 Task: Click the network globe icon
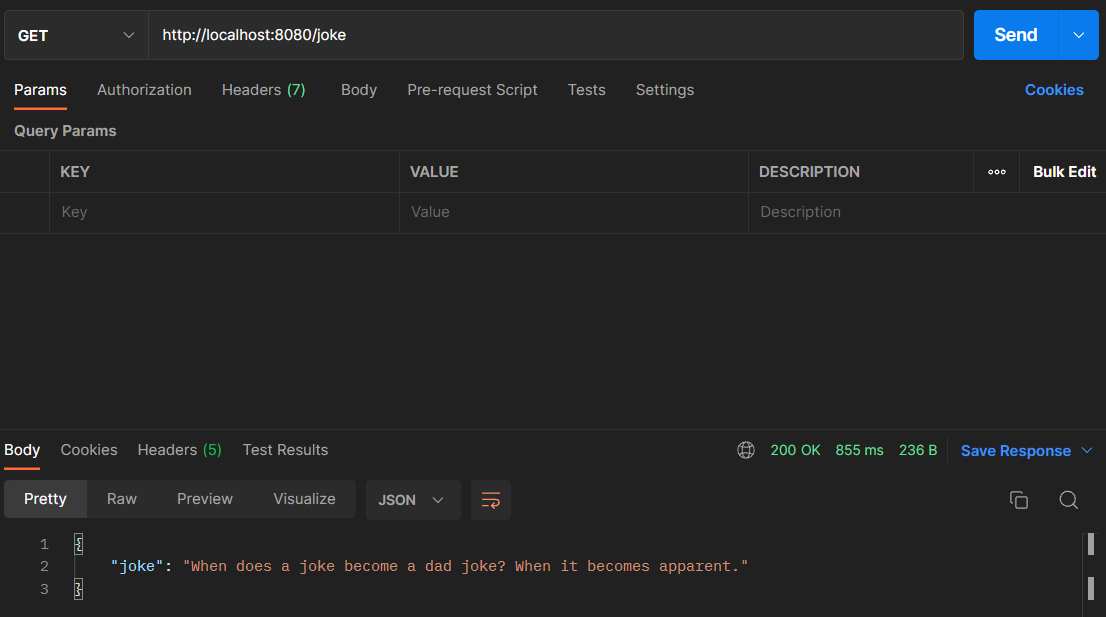[x=746, y=450]
